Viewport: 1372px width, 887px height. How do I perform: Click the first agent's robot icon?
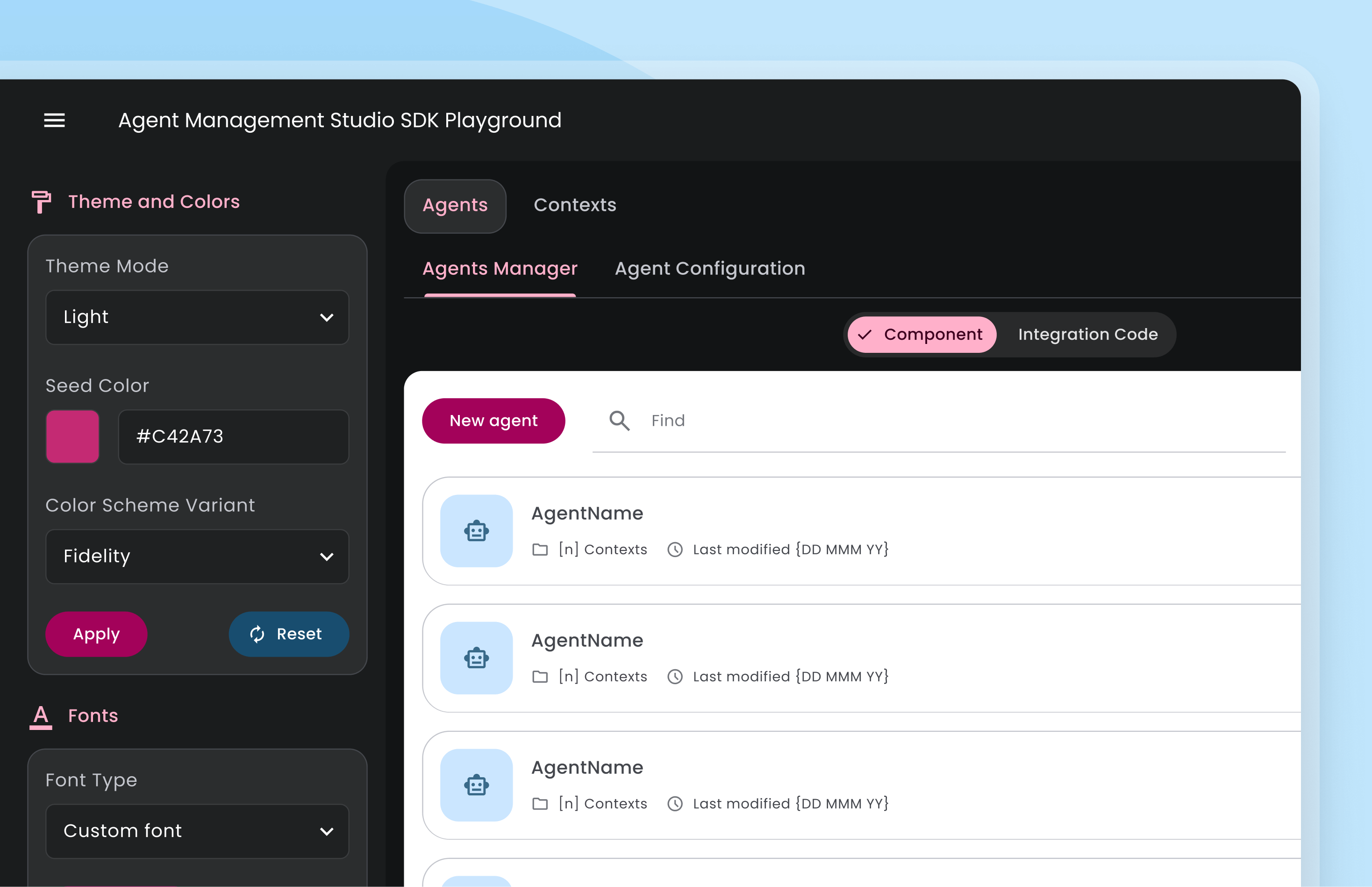tap(476, 531)
